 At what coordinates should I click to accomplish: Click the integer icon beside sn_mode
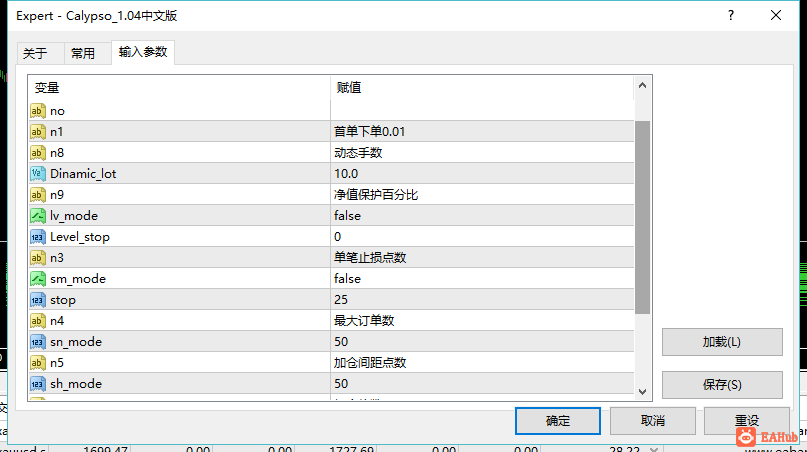[x=38, y=342]
